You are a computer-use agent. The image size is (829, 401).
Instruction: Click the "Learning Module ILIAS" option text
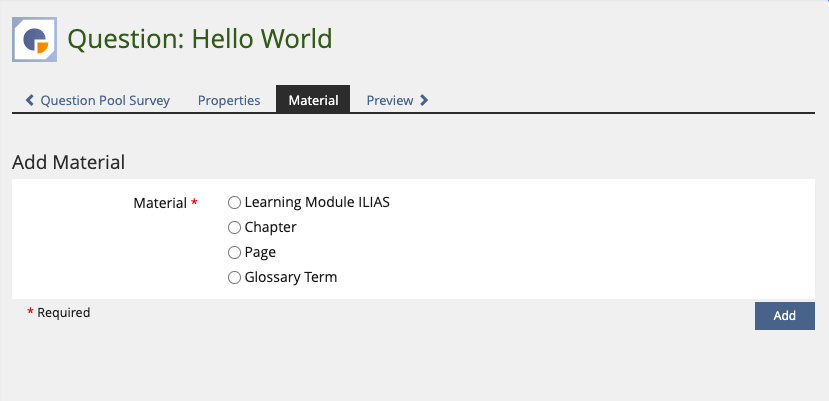[317, 202]
